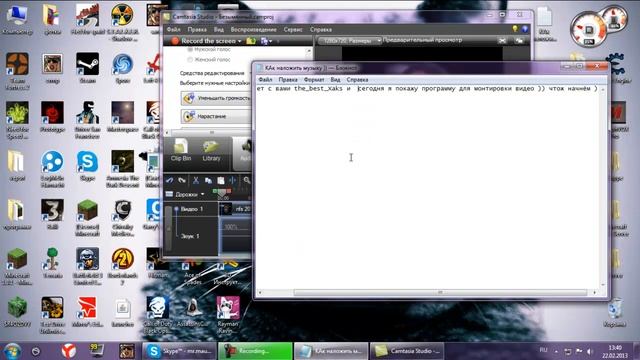
Task: Click Notepad horizontal scrollbar thumb
Action: point(440,292)
